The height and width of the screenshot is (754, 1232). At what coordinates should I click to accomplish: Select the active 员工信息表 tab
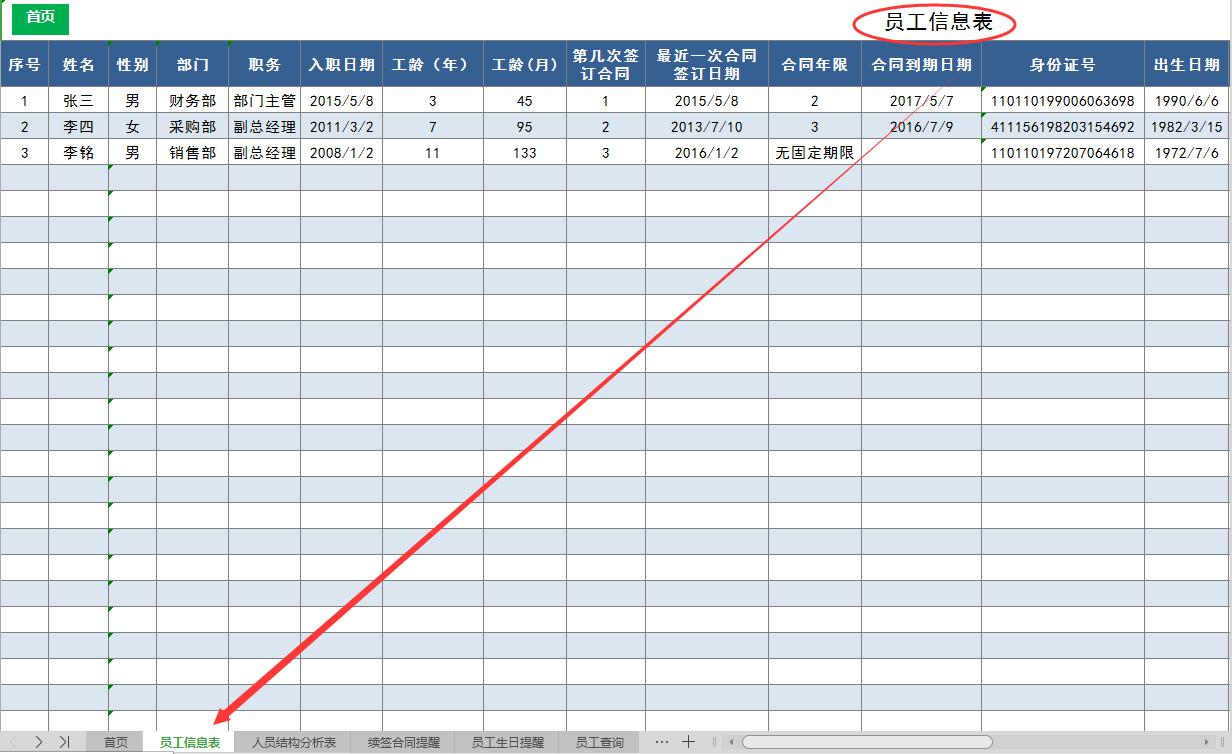click(193, 742)
